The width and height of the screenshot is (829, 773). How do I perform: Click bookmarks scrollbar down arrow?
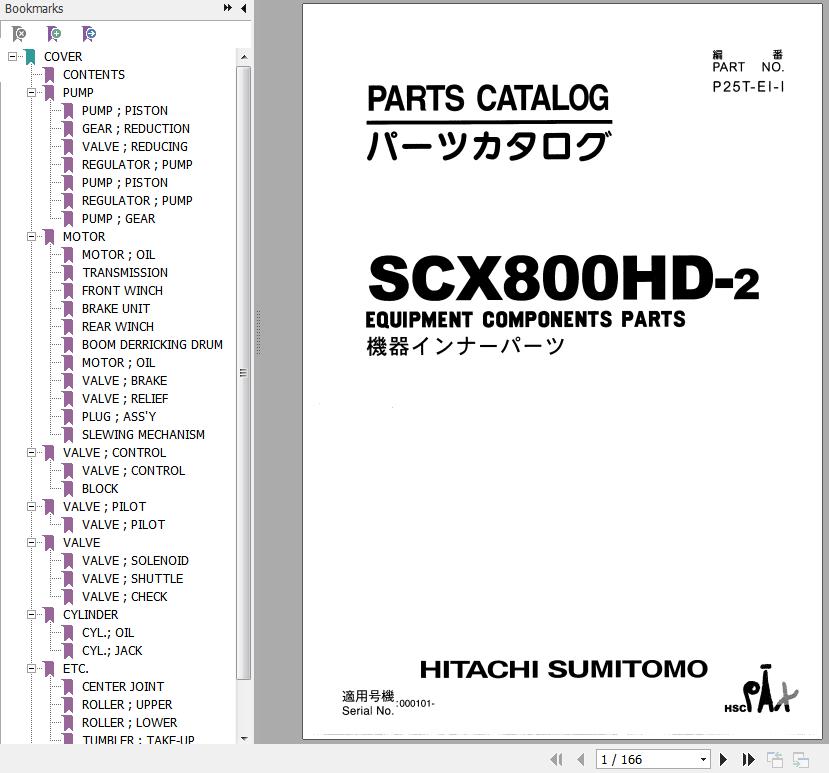tap(244, 738)
